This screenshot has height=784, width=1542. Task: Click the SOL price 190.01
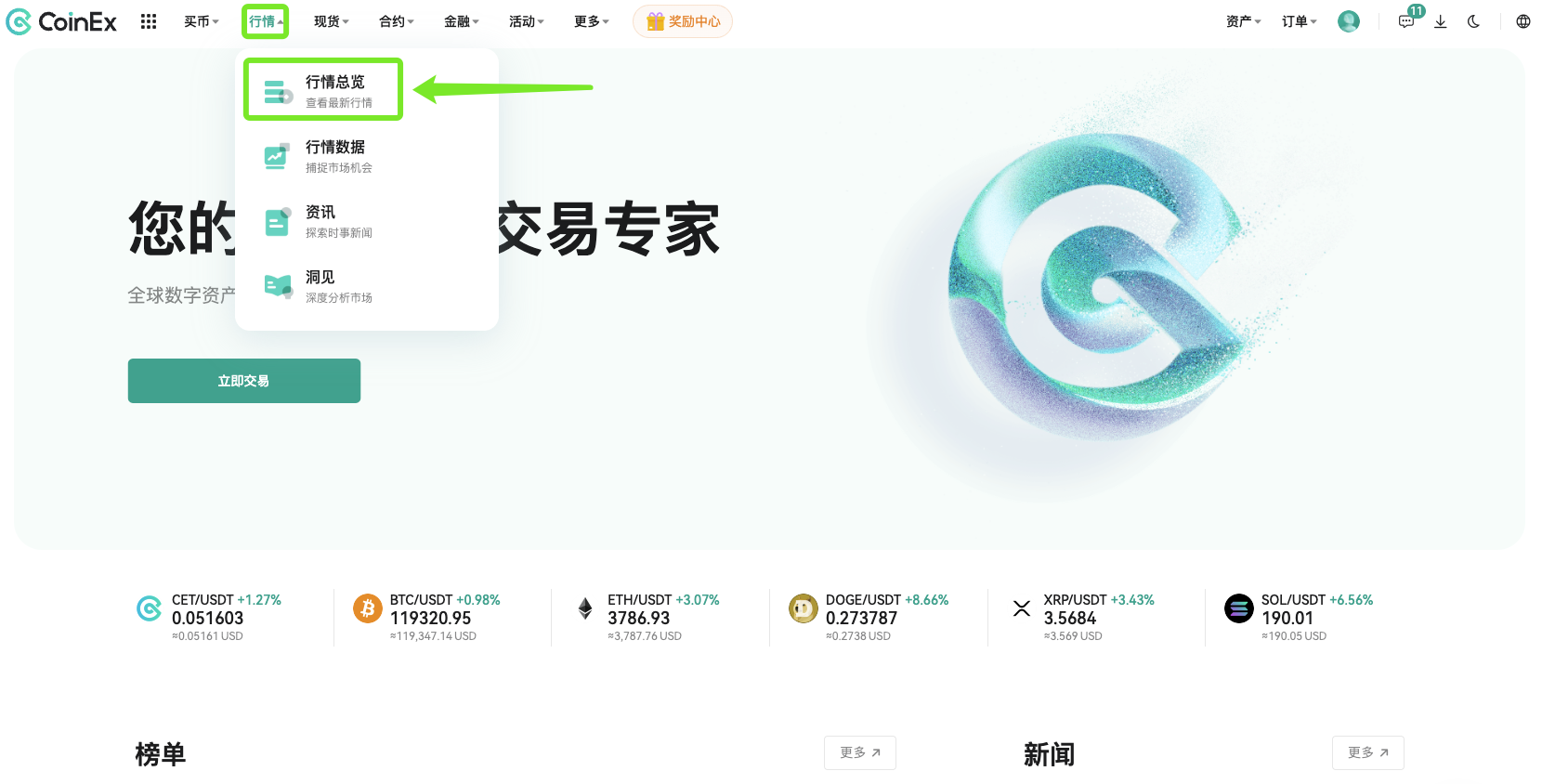point(1287,619)
